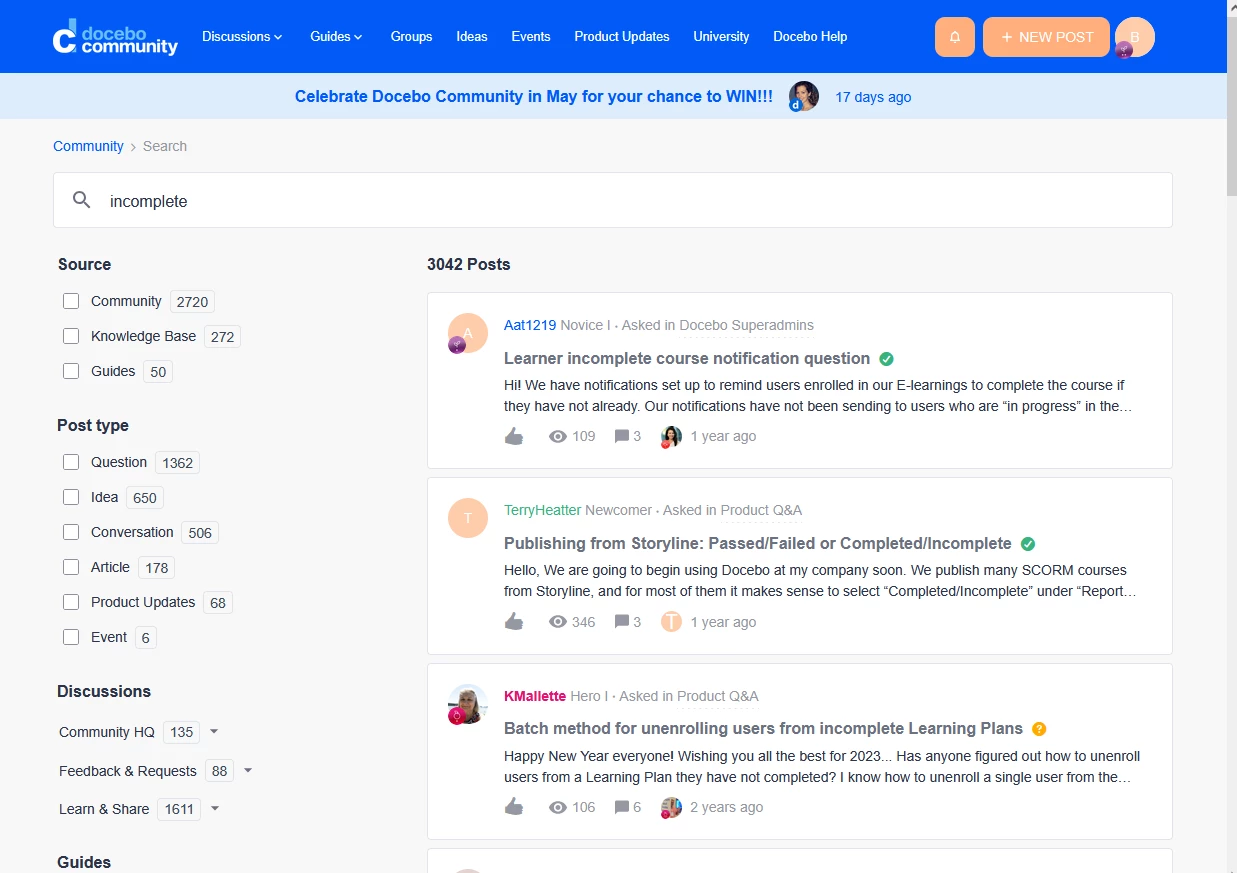
Task: Expand Feedback & Requests discussion filter
Action: [x=248, y=771]
